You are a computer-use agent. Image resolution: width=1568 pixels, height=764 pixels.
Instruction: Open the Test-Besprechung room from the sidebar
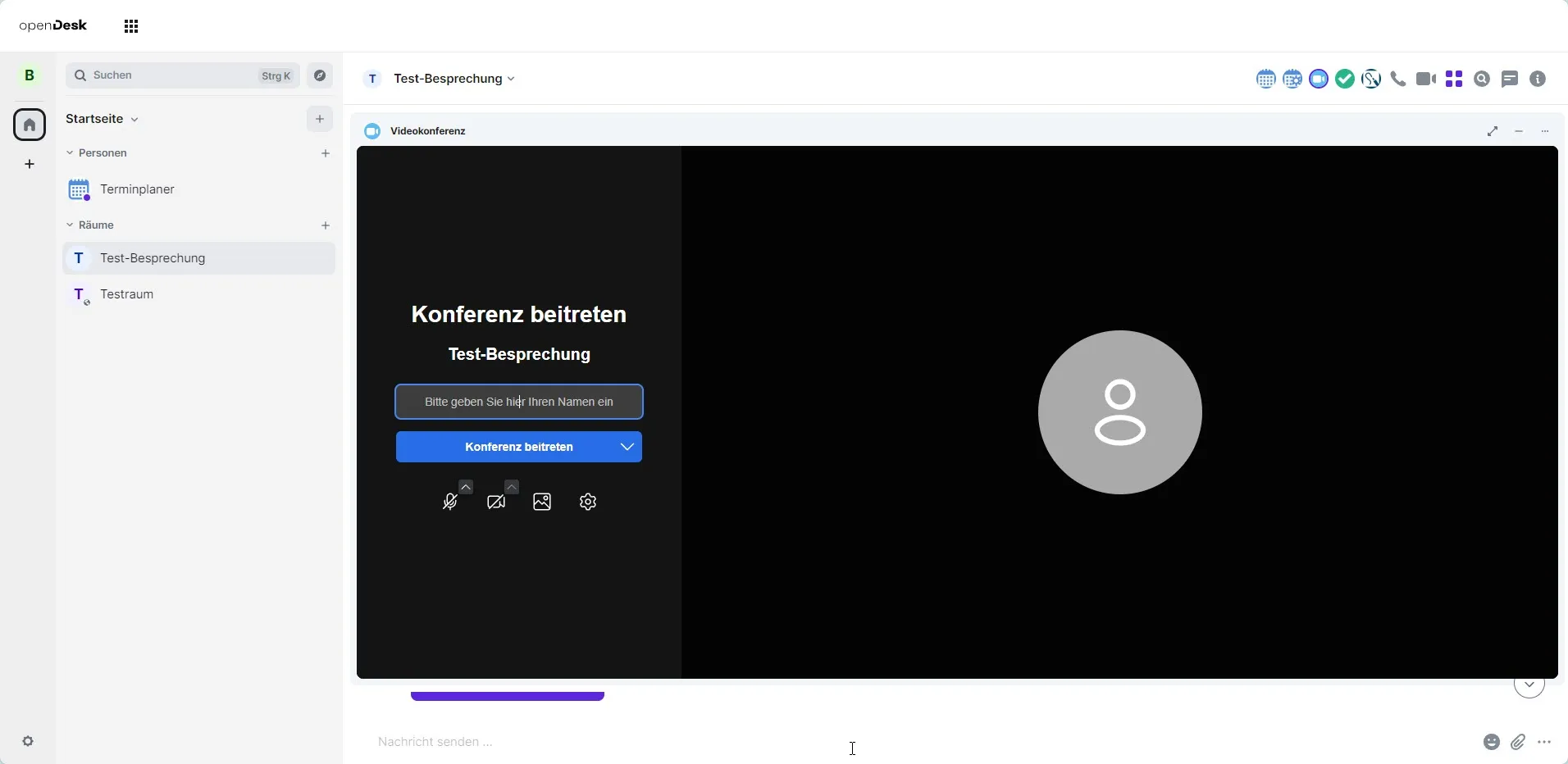[153, 258]
